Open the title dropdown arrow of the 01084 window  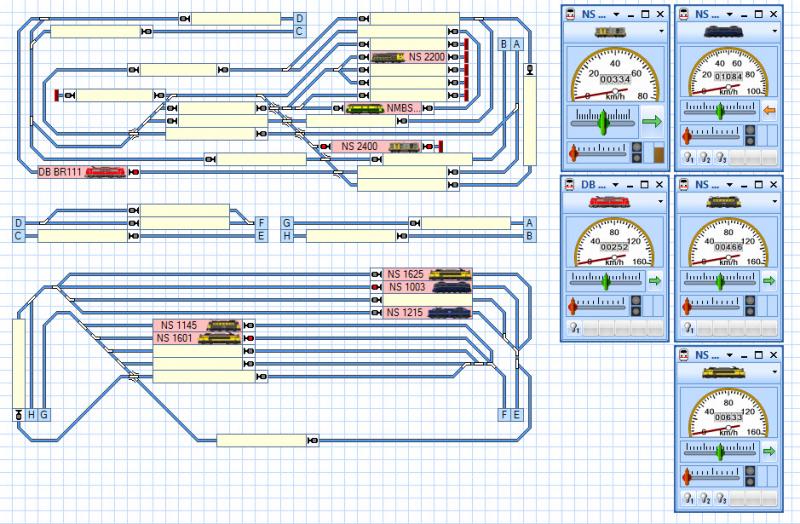point(730,15)
